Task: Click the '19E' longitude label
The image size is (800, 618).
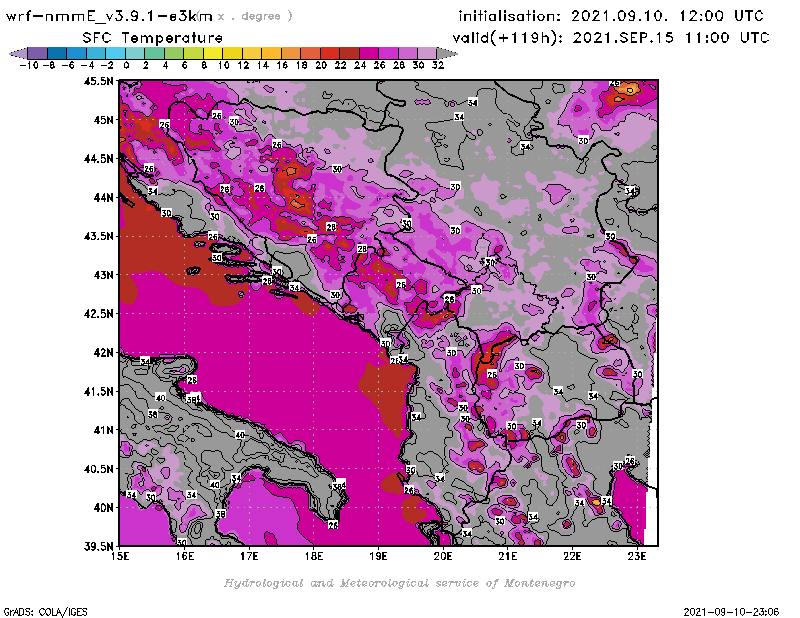Action: pyautogui.click(x=379, y=556)
